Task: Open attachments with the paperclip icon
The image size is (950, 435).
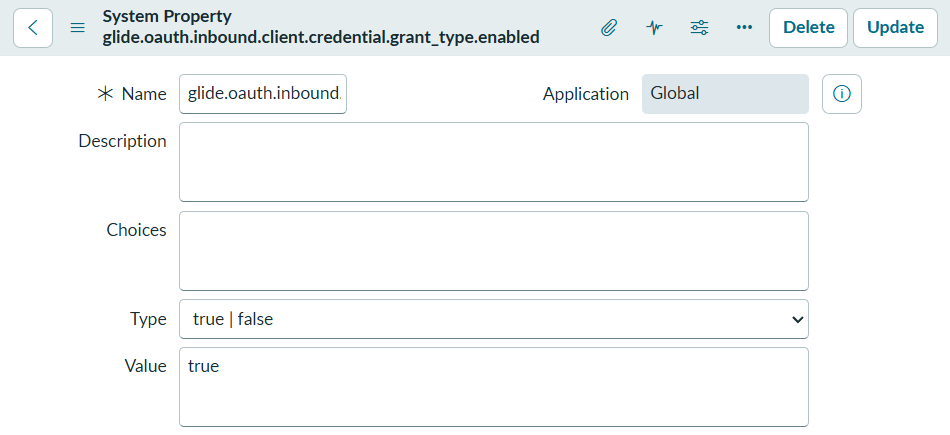Action: [x=609, y=28]
